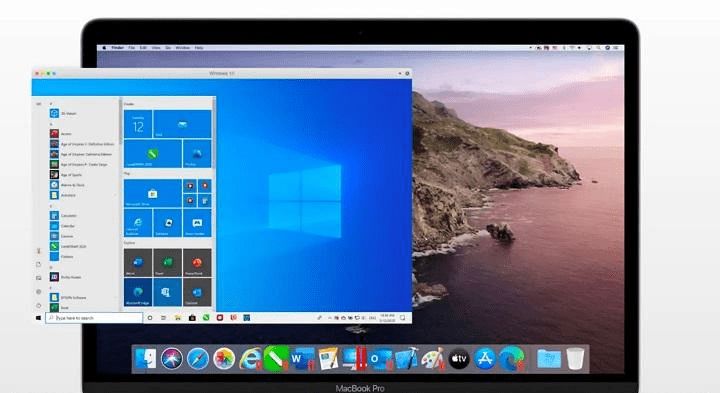Screen dimensions: 720x393
Task: Open the Parallels window settings gear
Action: [x=407, y=73]
